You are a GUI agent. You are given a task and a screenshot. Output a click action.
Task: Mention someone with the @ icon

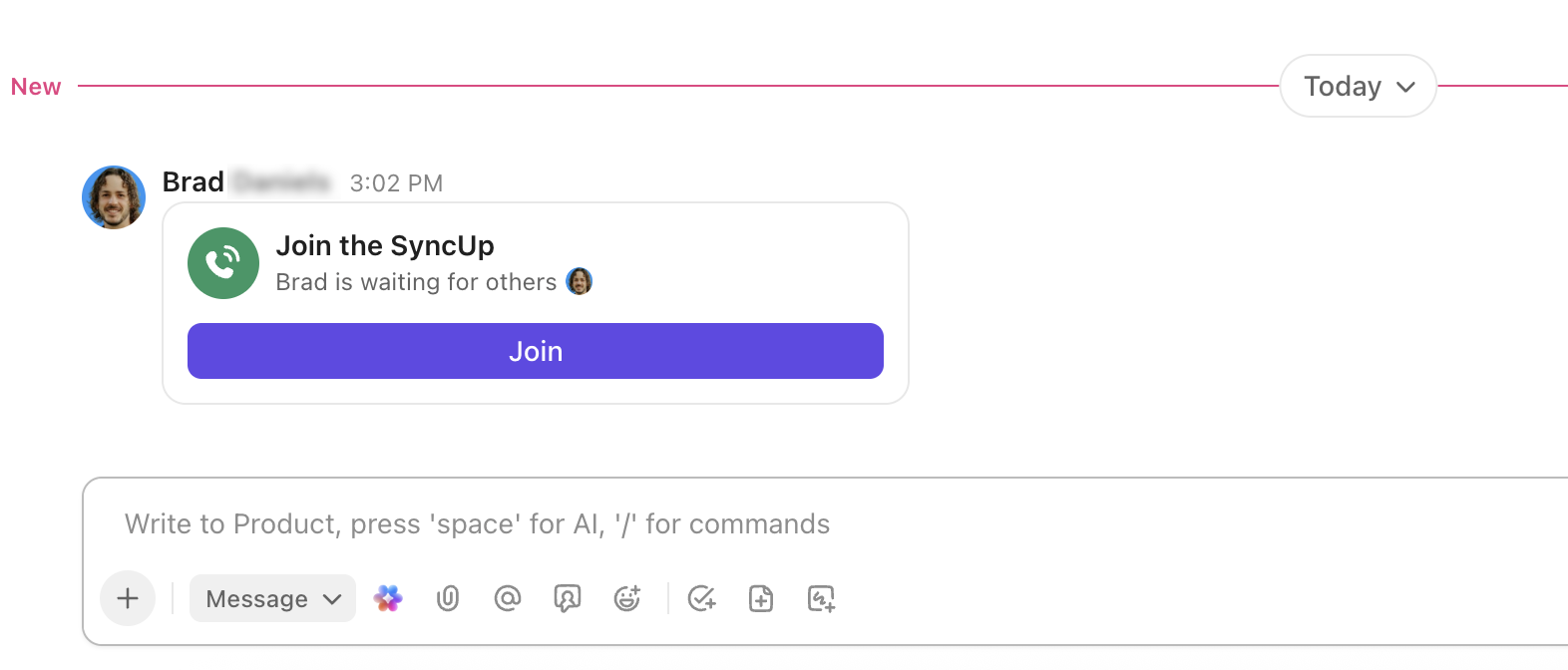point(507,598)
